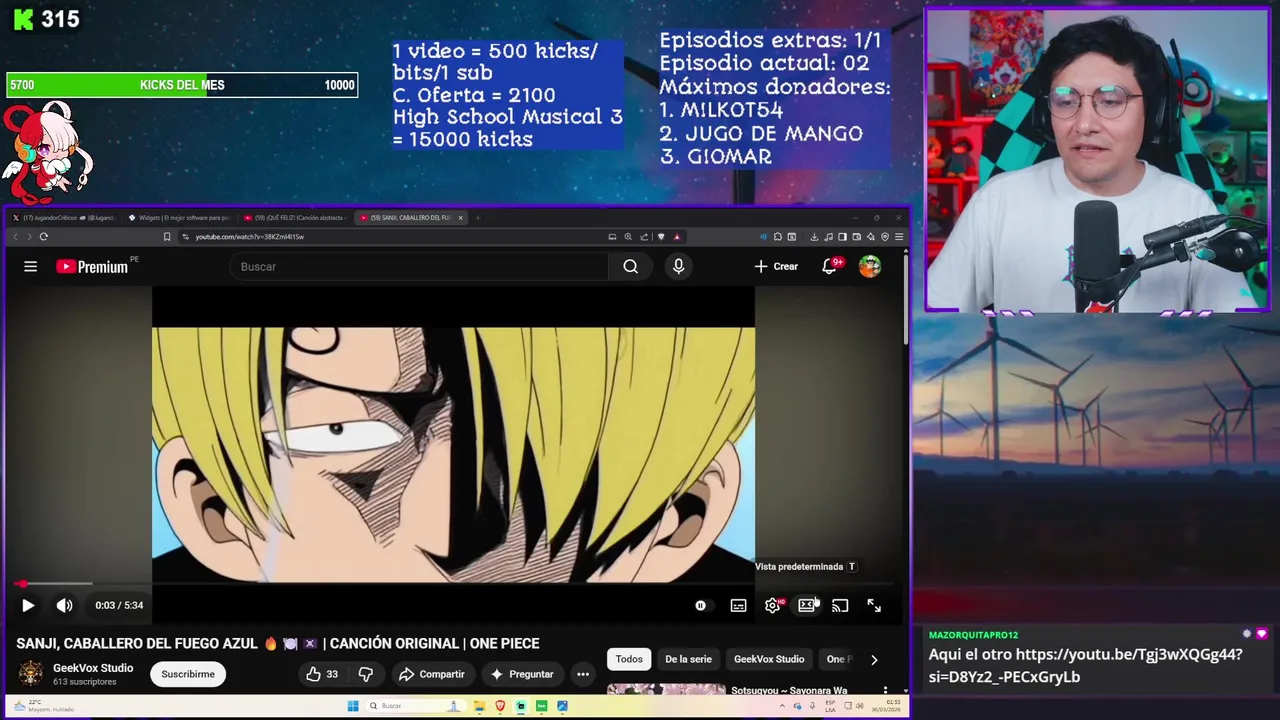Mute the video volume speaker
This screenshot has height=720, width=1280.
pos(64,605)
